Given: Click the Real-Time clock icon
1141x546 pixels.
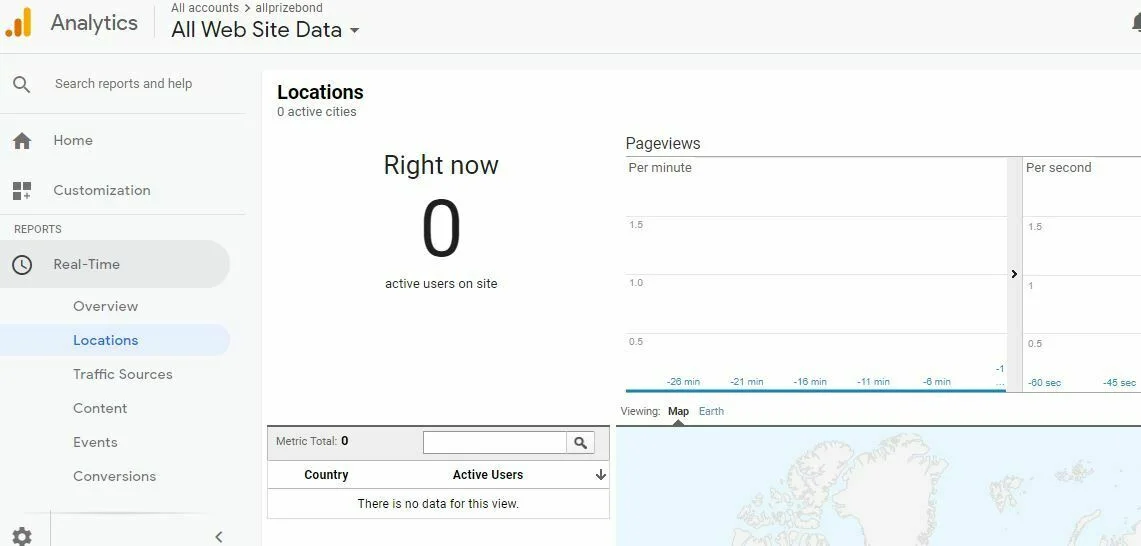Looking at the screenshot, I should pos(22,264).
